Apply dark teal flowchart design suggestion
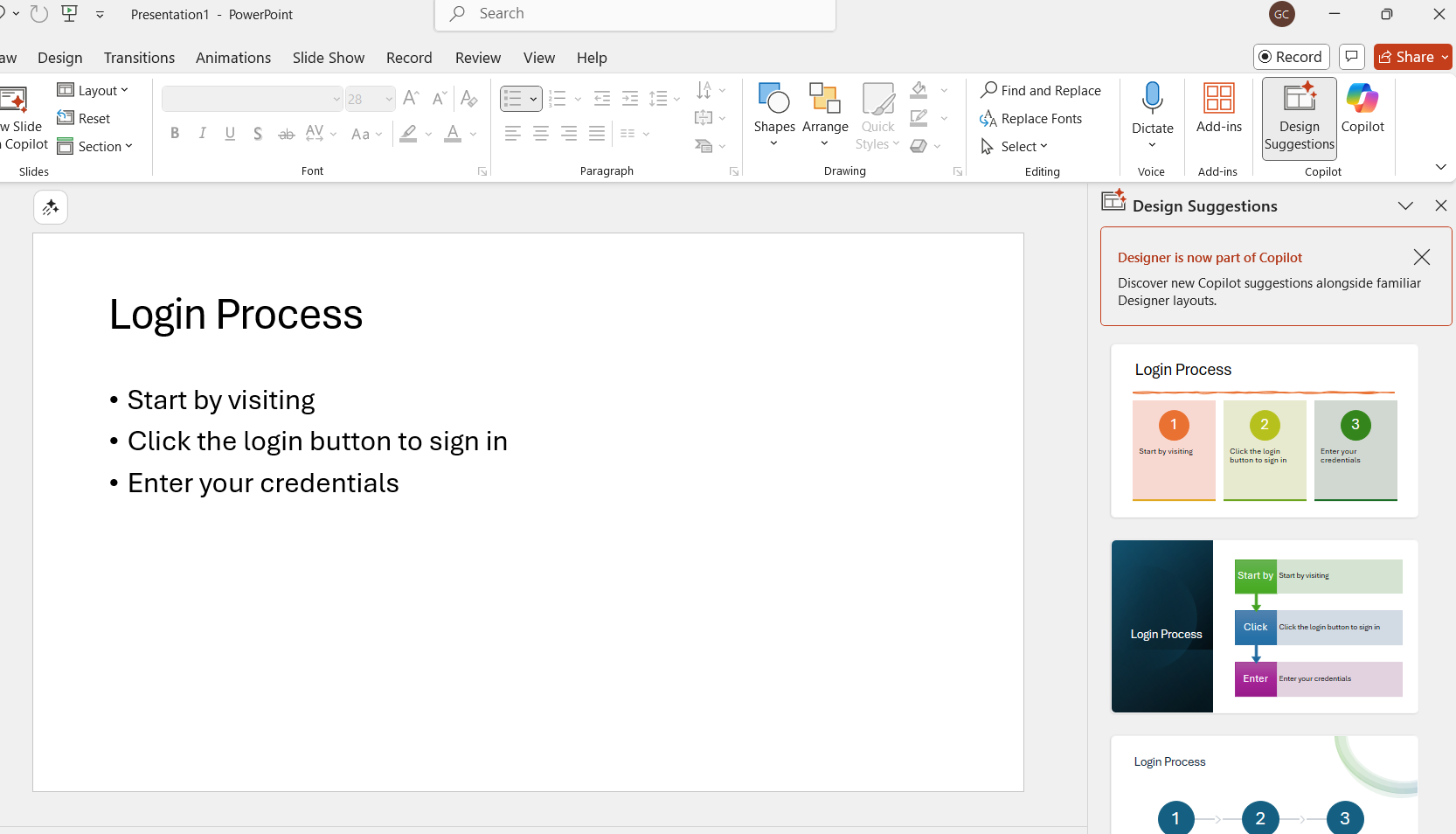This screenshot has height=834, width=1456. [1264, 626]
